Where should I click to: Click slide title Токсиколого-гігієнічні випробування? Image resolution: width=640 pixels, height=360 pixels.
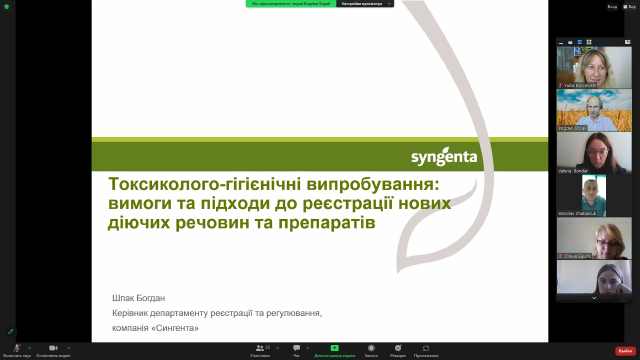point(273,184)
